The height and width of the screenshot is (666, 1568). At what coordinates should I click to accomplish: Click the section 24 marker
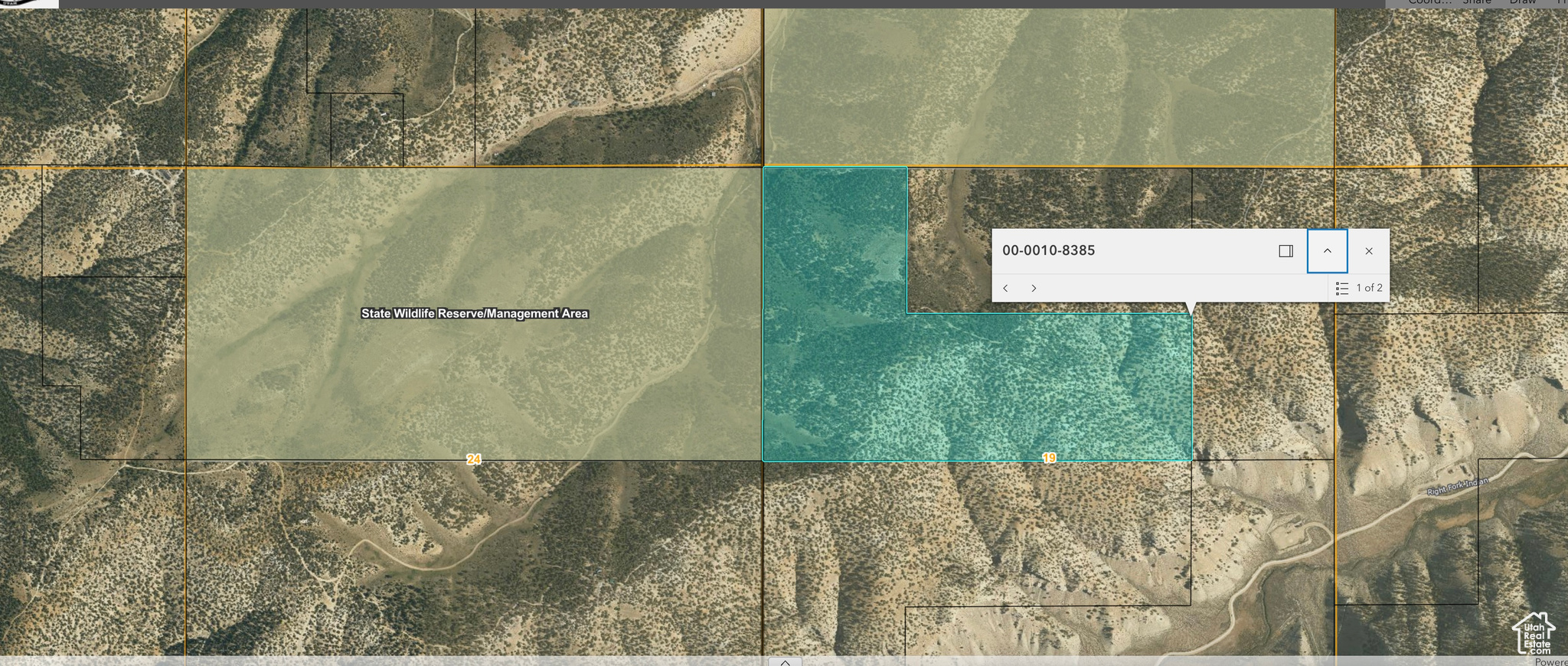[474, 459]
